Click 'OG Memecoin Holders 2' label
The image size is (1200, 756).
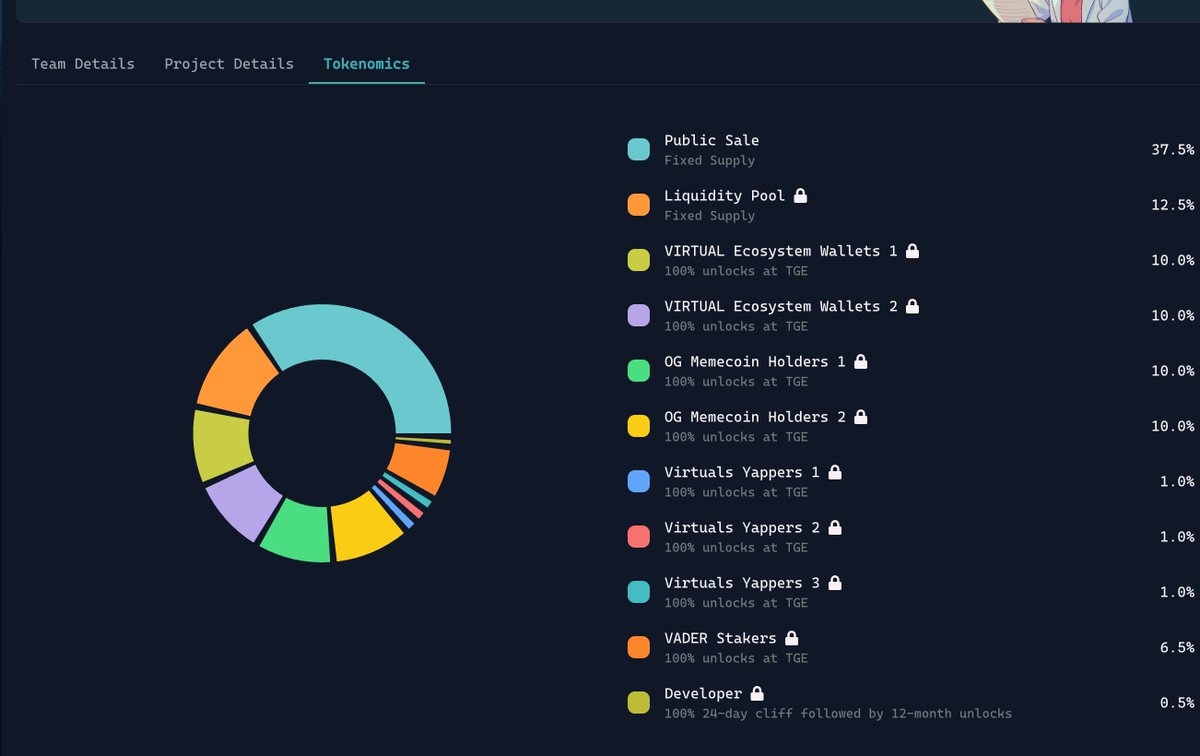click(x=755, y=417)
